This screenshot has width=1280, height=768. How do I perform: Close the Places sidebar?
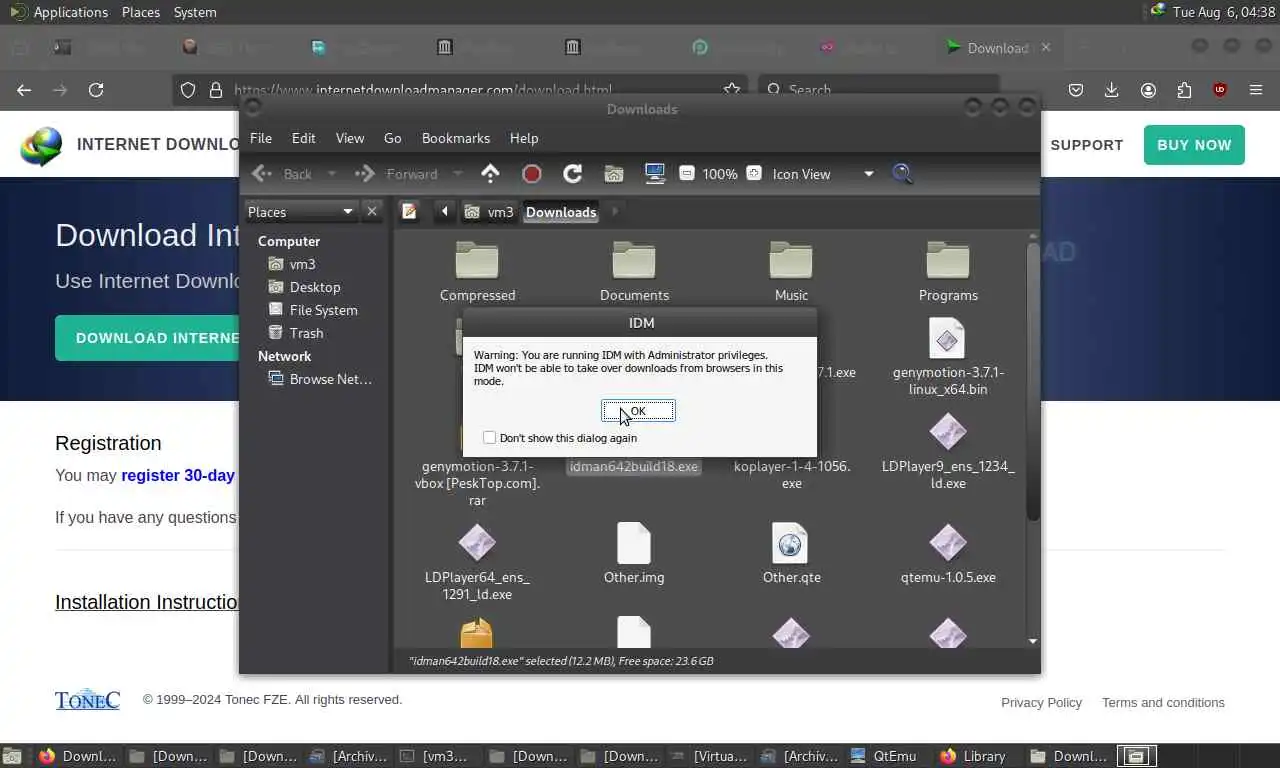tap(372, 211)
